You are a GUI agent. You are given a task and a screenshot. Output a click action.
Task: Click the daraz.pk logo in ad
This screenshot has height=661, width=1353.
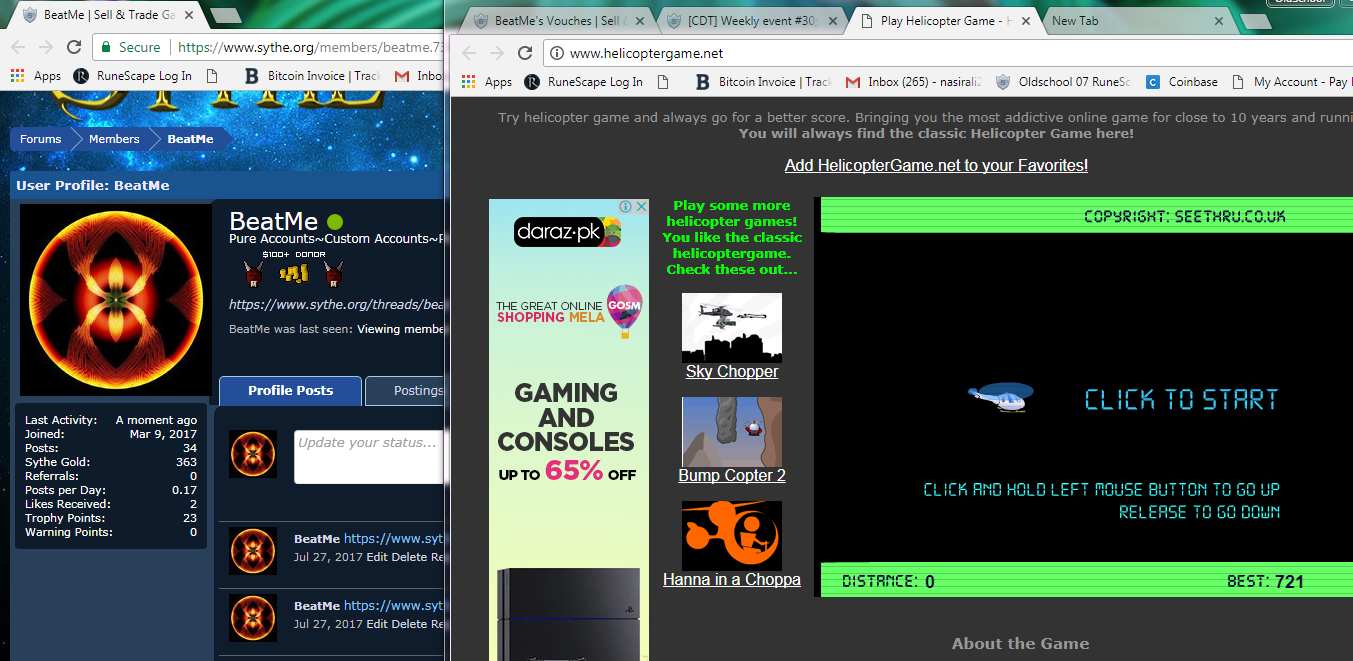click(567, 233)
